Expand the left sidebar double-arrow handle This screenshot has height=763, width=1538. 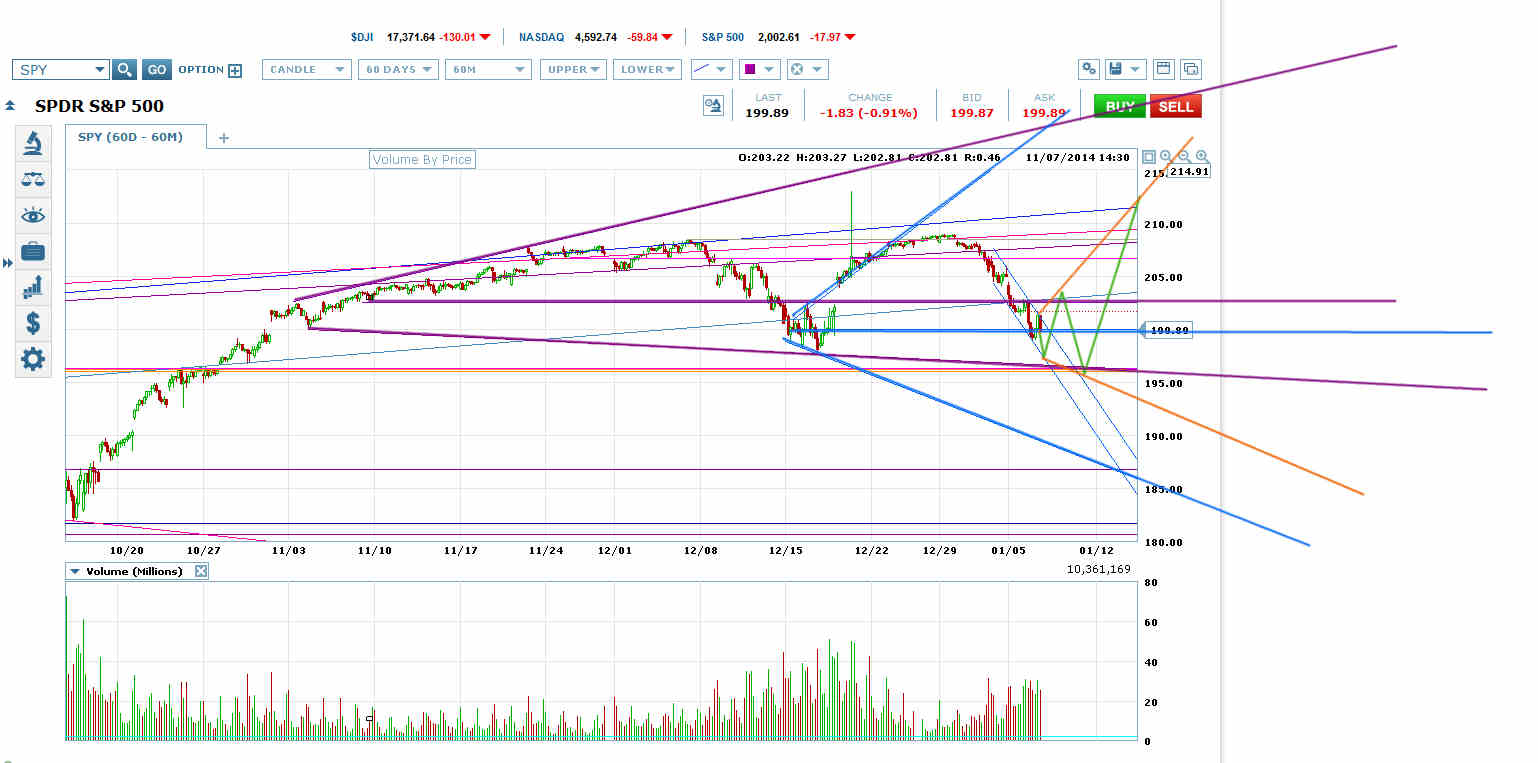6,263
